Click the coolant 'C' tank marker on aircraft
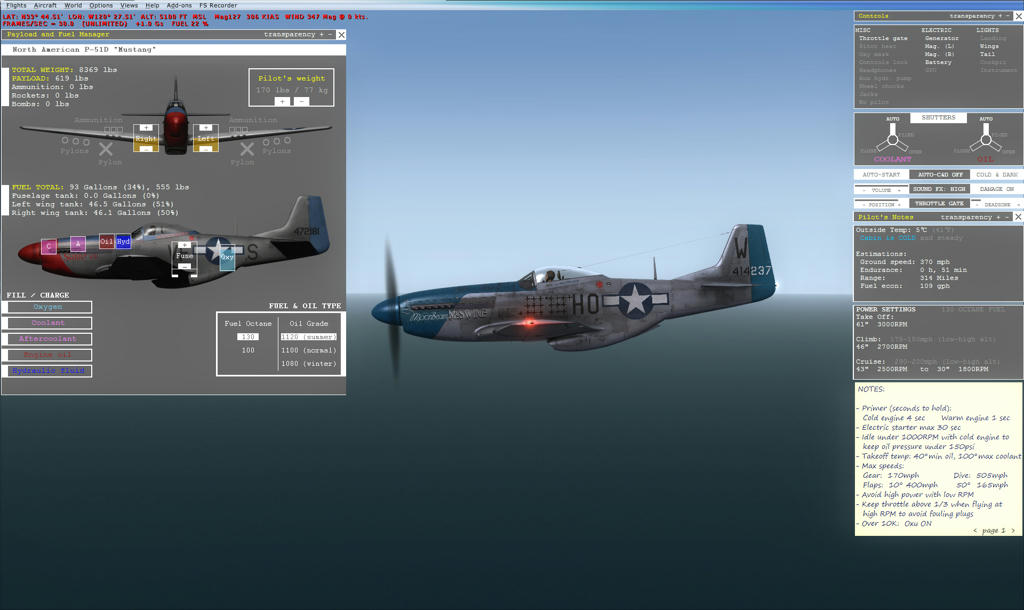1024x610 pixels. (48, 246)
